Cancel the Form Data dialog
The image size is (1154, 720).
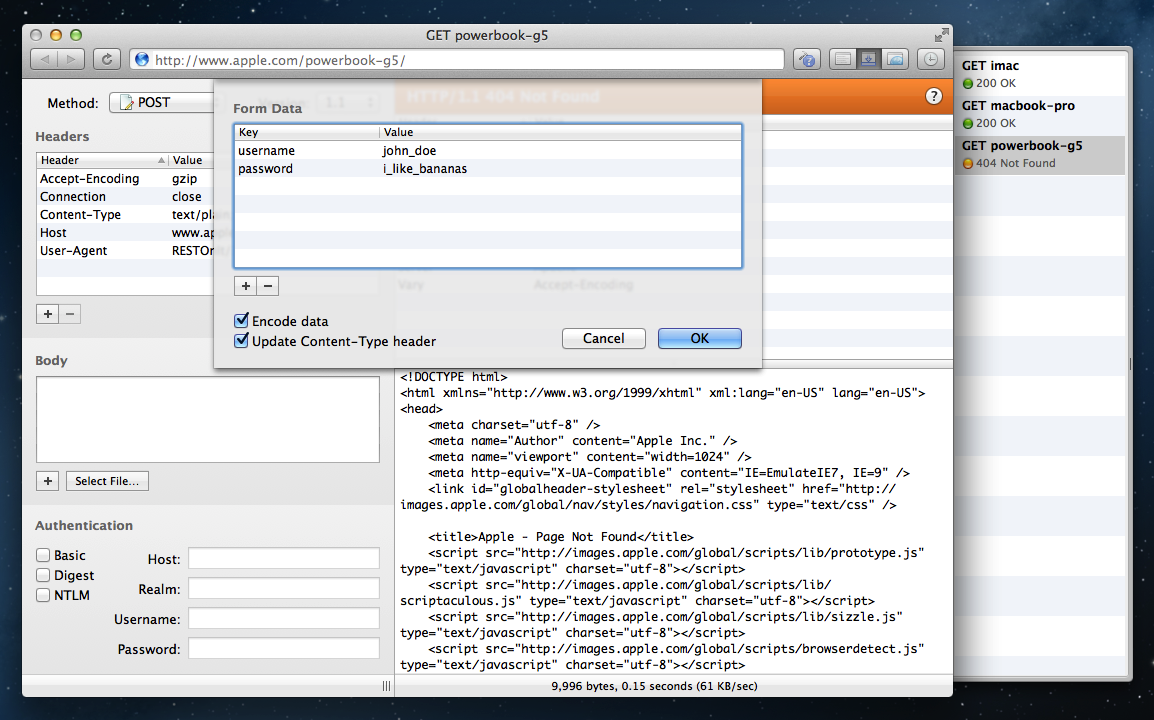pos(603,338)
